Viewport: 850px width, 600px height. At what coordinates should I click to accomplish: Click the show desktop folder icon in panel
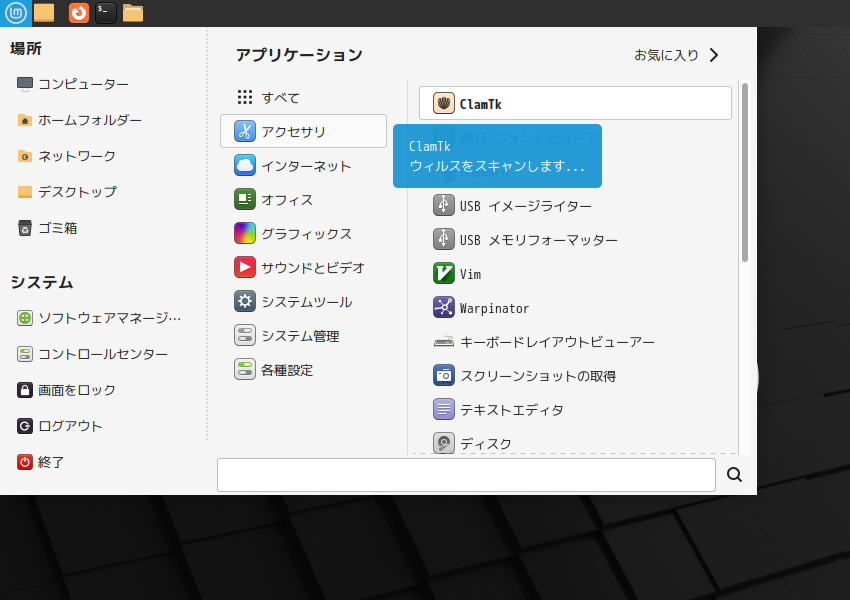44,12
